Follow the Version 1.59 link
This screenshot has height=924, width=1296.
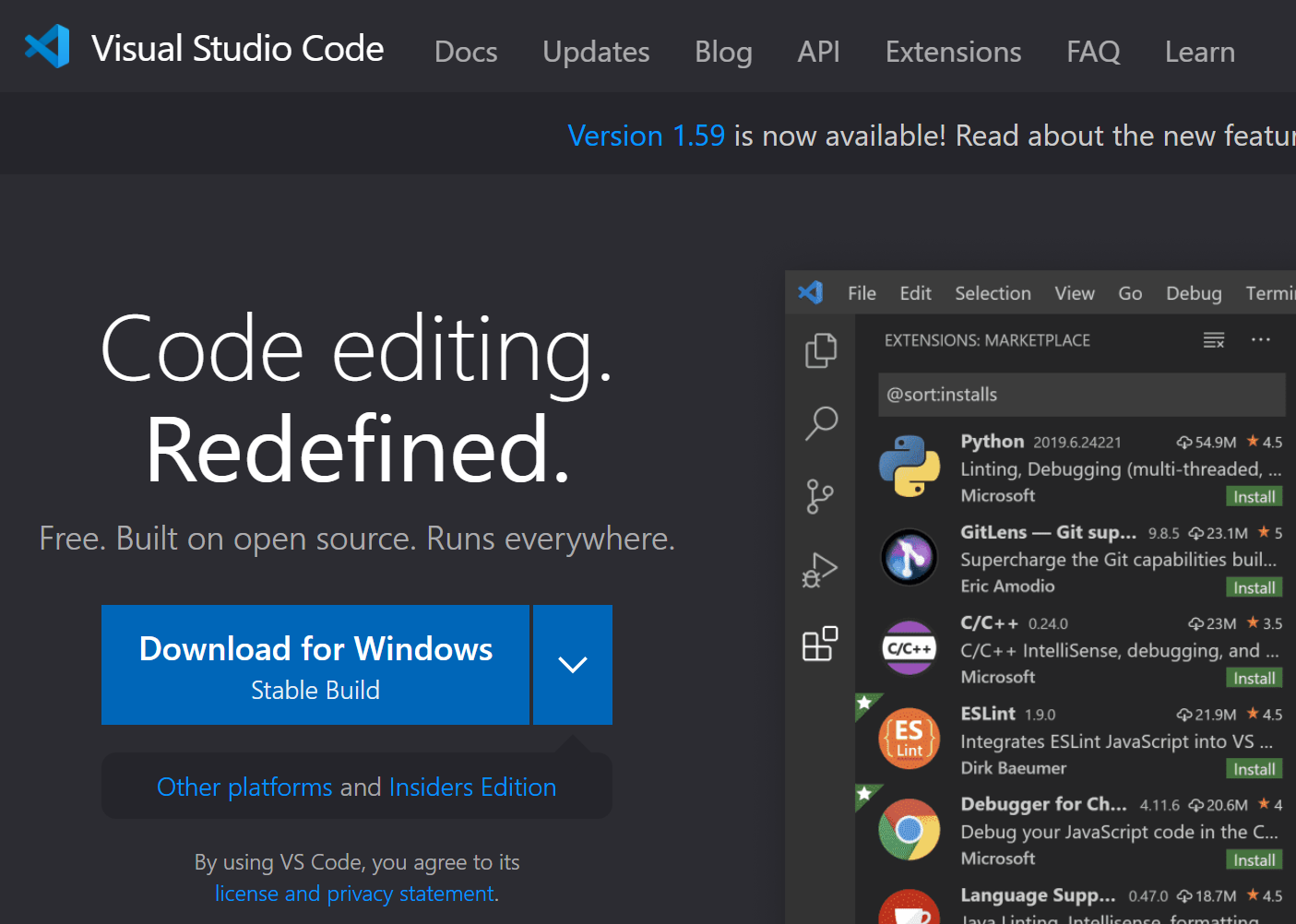646,136
